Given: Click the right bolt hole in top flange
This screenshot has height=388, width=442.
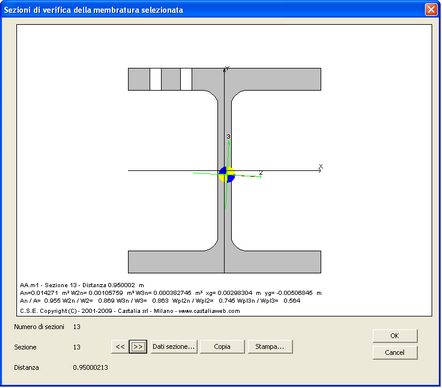Looking at the screenshot, I should [186, 79].
